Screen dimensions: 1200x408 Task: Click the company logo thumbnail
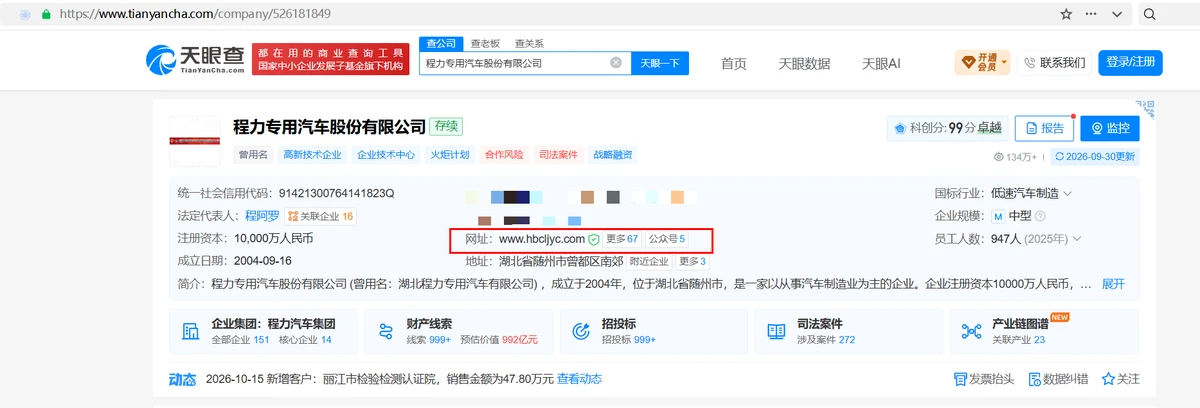(x=195, y=141)
